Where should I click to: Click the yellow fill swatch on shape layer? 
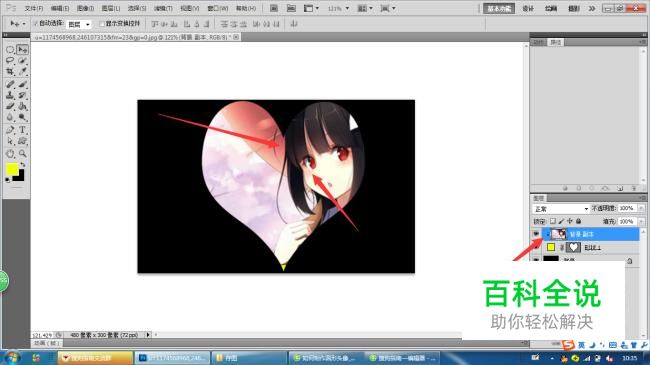tap(551, 247)
